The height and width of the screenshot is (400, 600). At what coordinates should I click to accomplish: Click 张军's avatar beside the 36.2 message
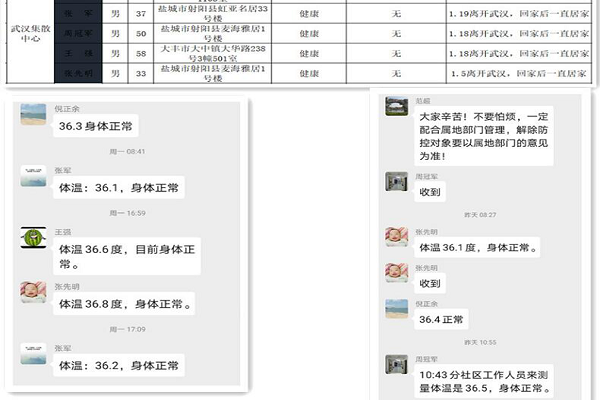click(33, 356)
